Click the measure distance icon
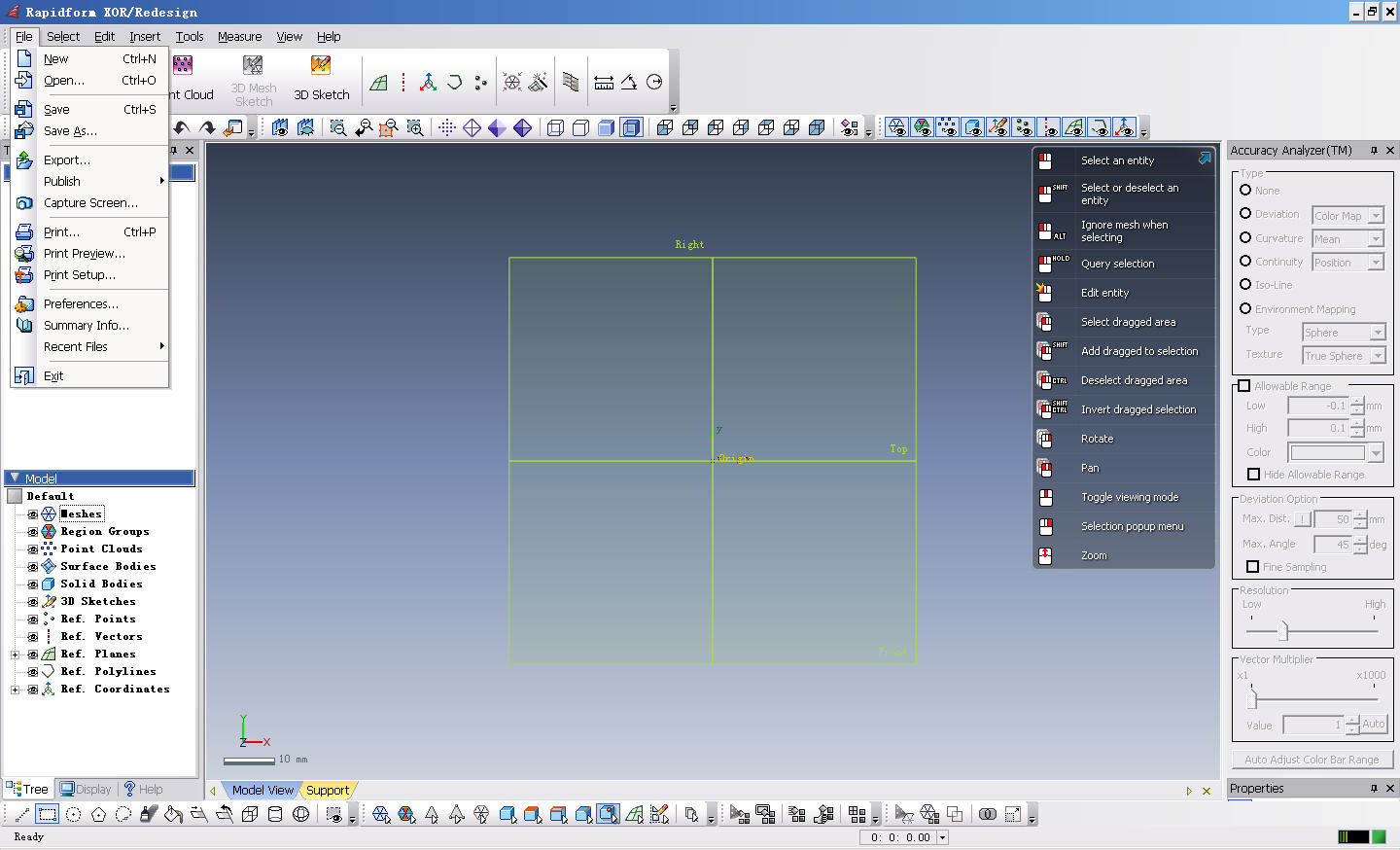This screenshot has height=850, width=1400. (x=604, y=83)
